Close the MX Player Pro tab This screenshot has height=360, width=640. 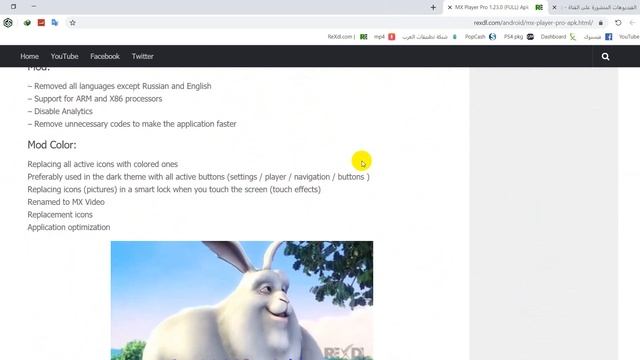tap(450, 7)
